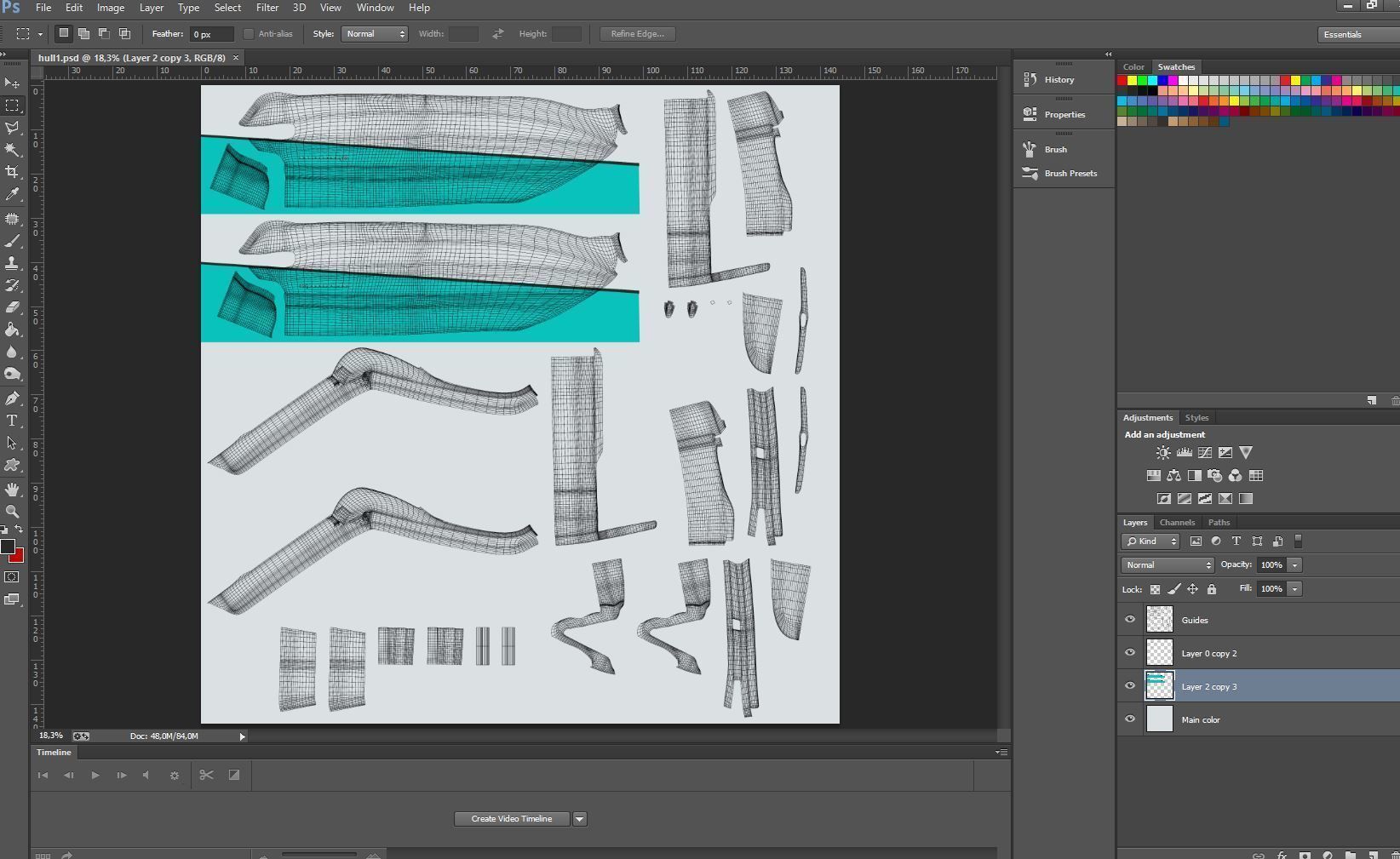Select the Paint Bucket tool
The height and width of the screenshot is (859, 1400).
(x=12, y=329)
